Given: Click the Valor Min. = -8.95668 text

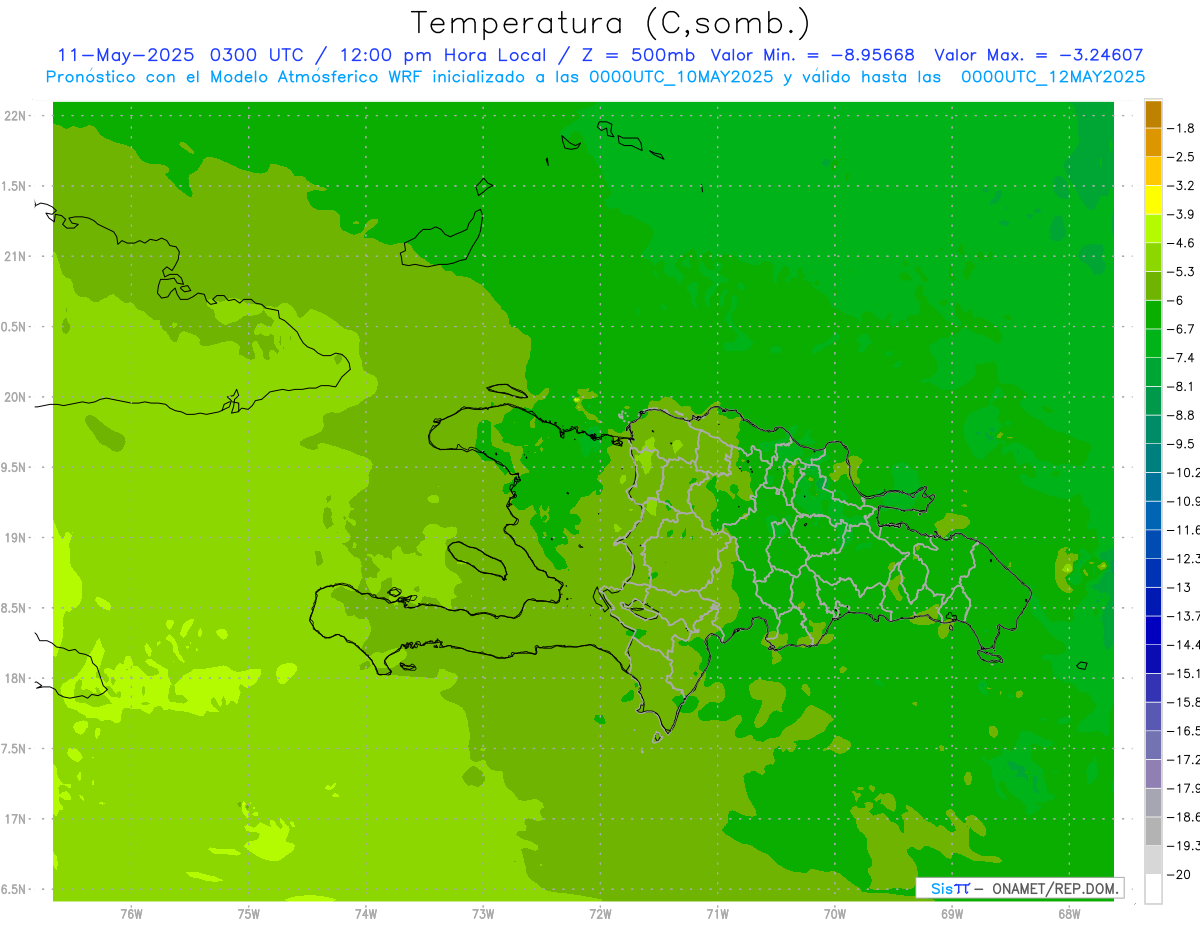Looking at the screenshot, I should (813, 55).
